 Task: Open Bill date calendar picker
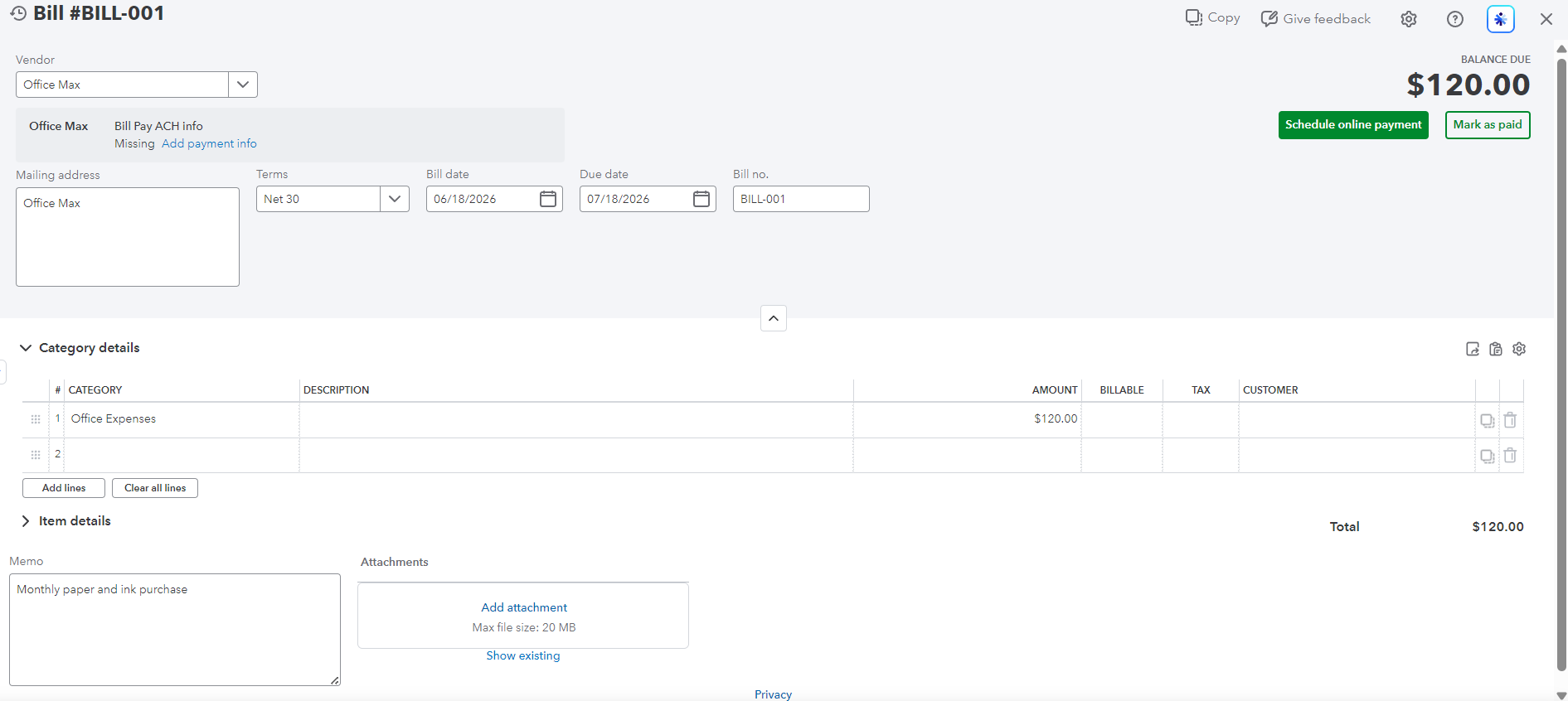click(x=548, y=199)
